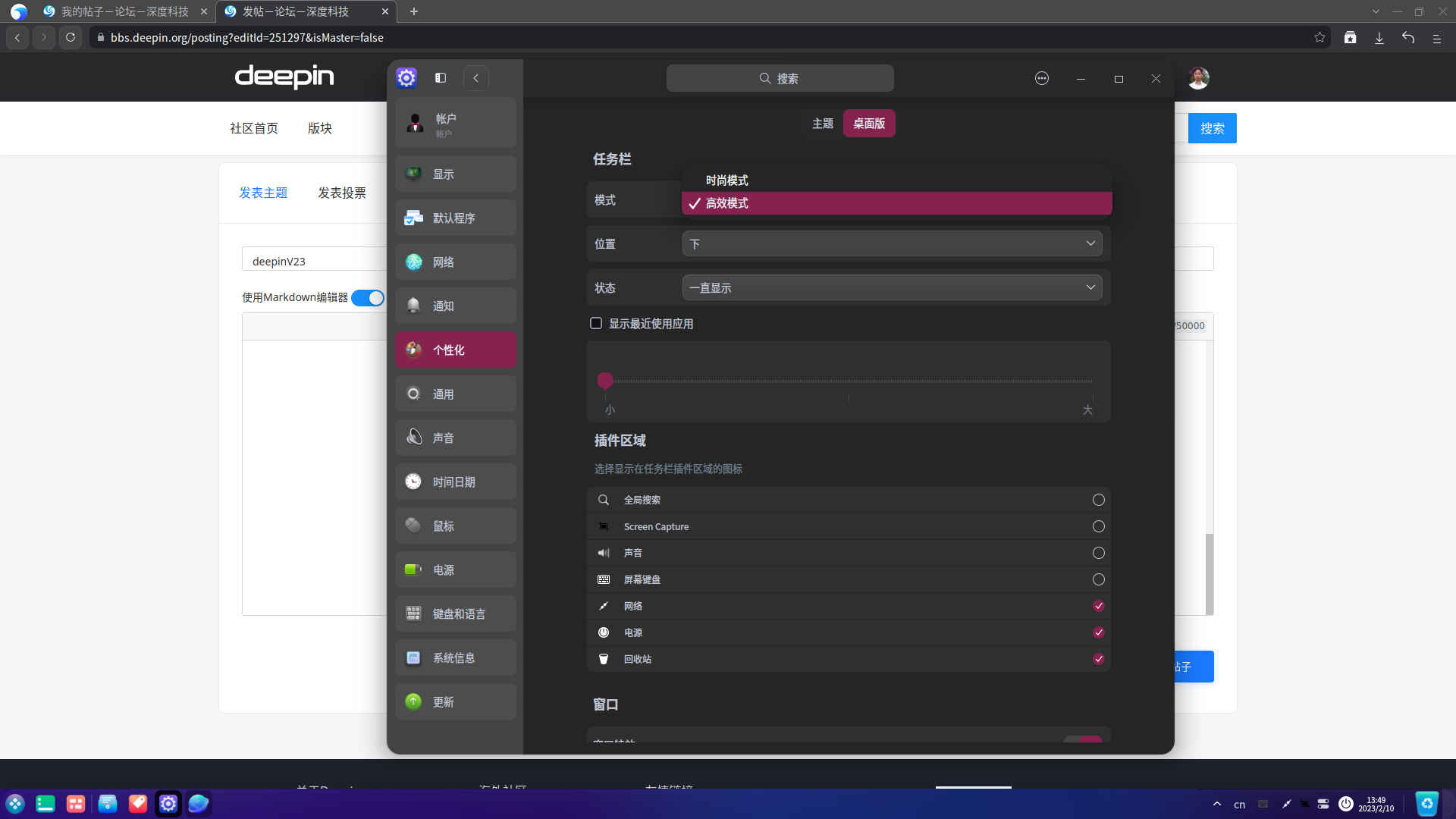Screen dimensions: 1456x819
Task: Open the three-dot more options menu
Action: point(1042,78)
